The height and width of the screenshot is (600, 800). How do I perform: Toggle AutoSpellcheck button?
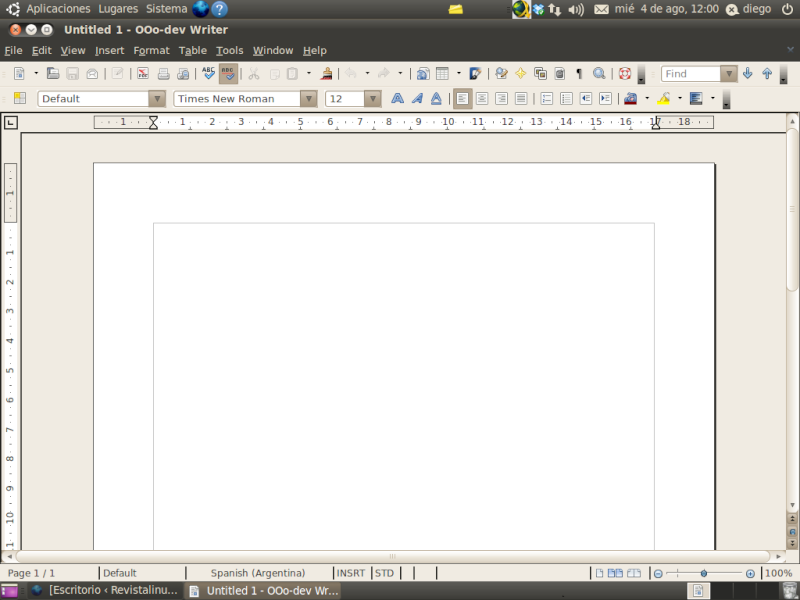(x=228, y=73)
